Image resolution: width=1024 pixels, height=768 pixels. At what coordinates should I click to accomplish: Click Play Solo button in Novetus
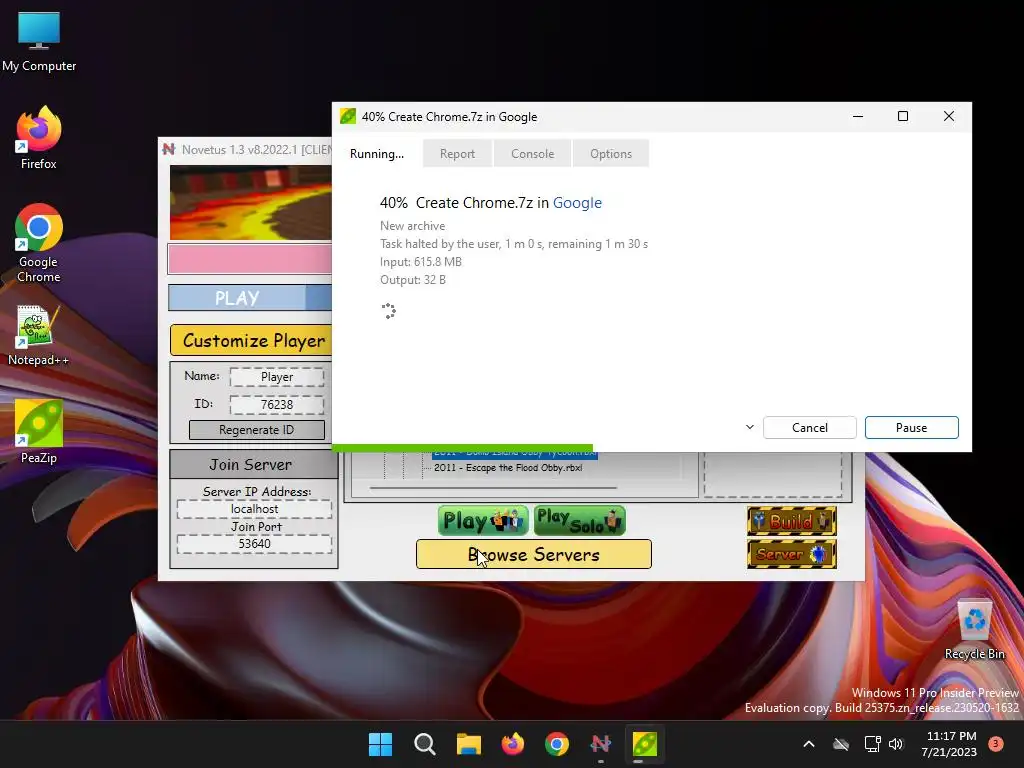tap(580, 520)
